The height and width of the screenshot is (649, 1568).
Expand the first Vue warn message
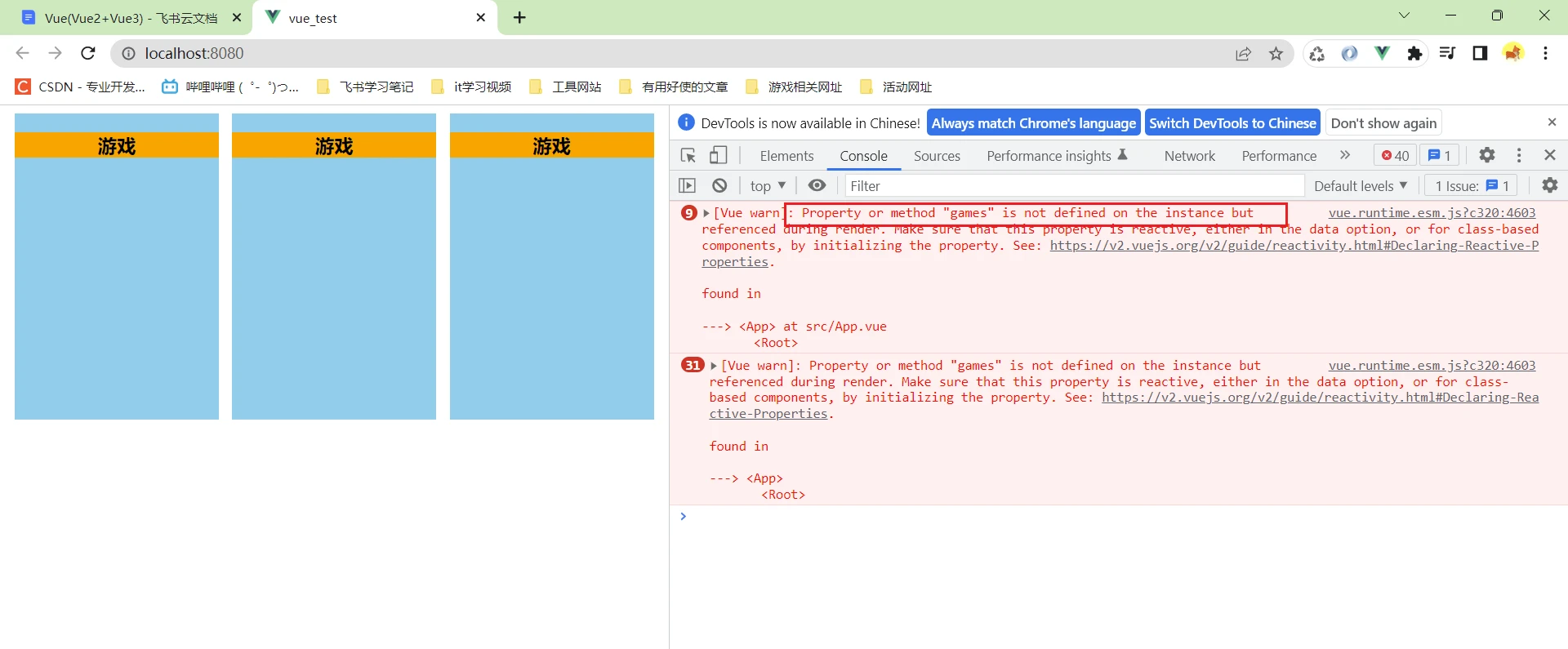tap(706, 213)
